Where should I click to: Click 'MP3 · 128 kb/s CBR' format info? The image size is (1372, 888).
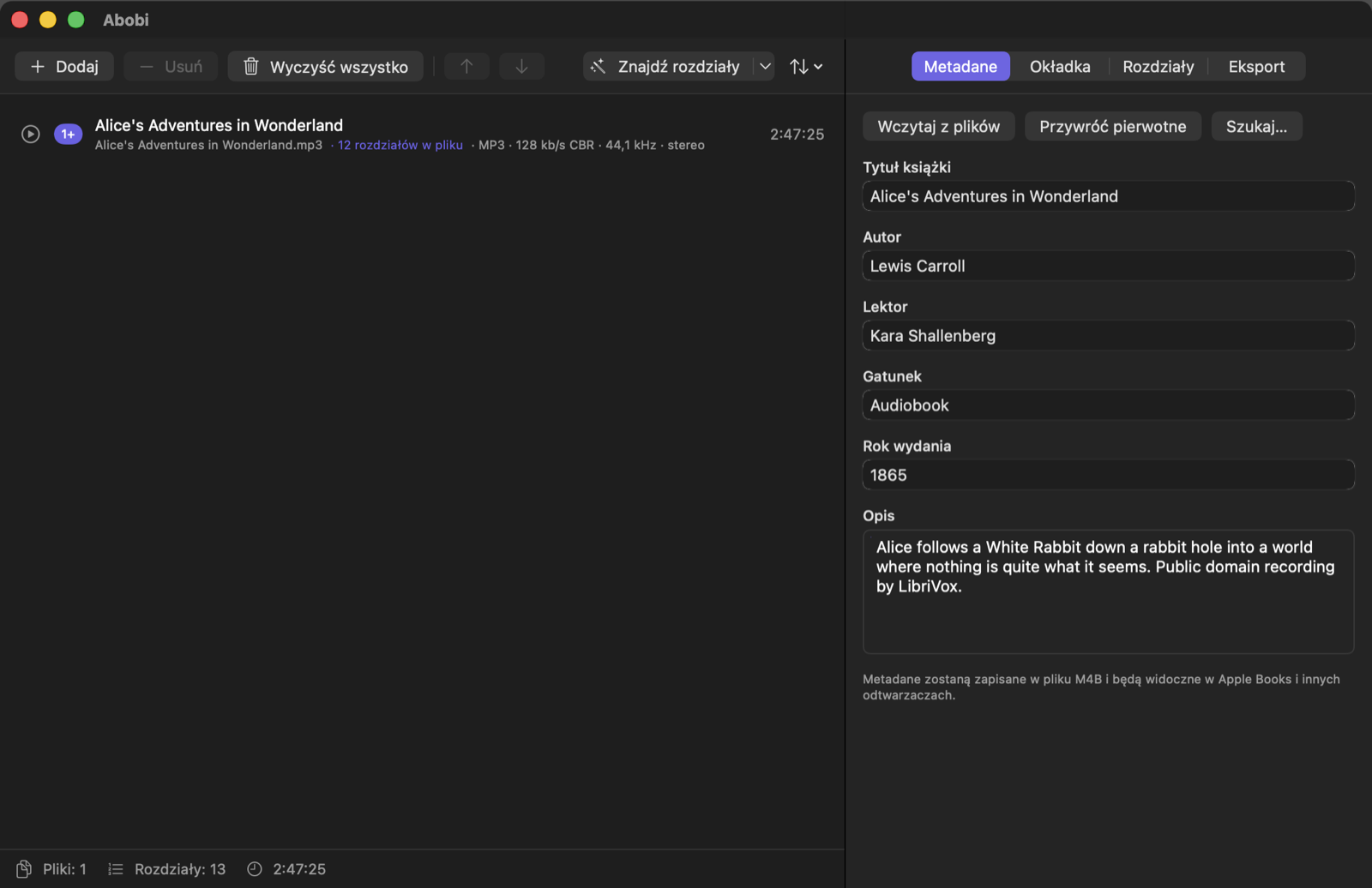pos(536,146)
